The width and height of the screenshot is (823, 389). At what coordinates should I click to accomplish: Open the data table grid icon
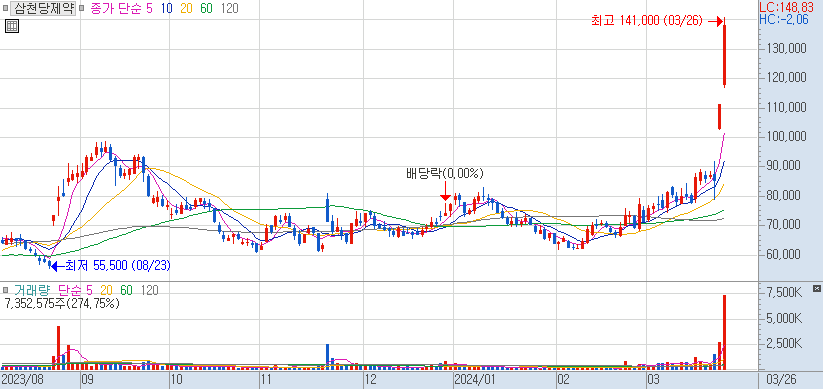pyautogui.click(x=12, y=26)
